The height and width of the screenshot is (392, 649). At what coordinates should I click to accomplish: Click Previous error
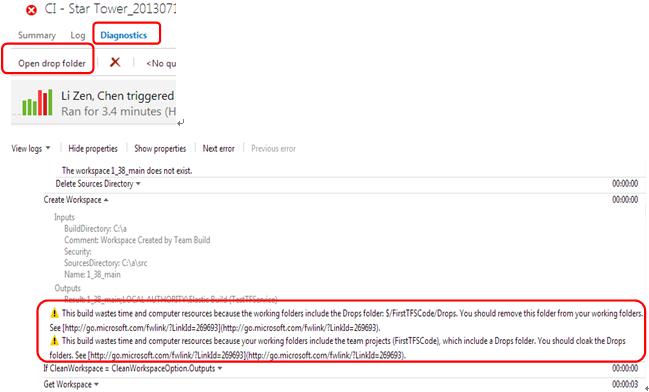273,148
